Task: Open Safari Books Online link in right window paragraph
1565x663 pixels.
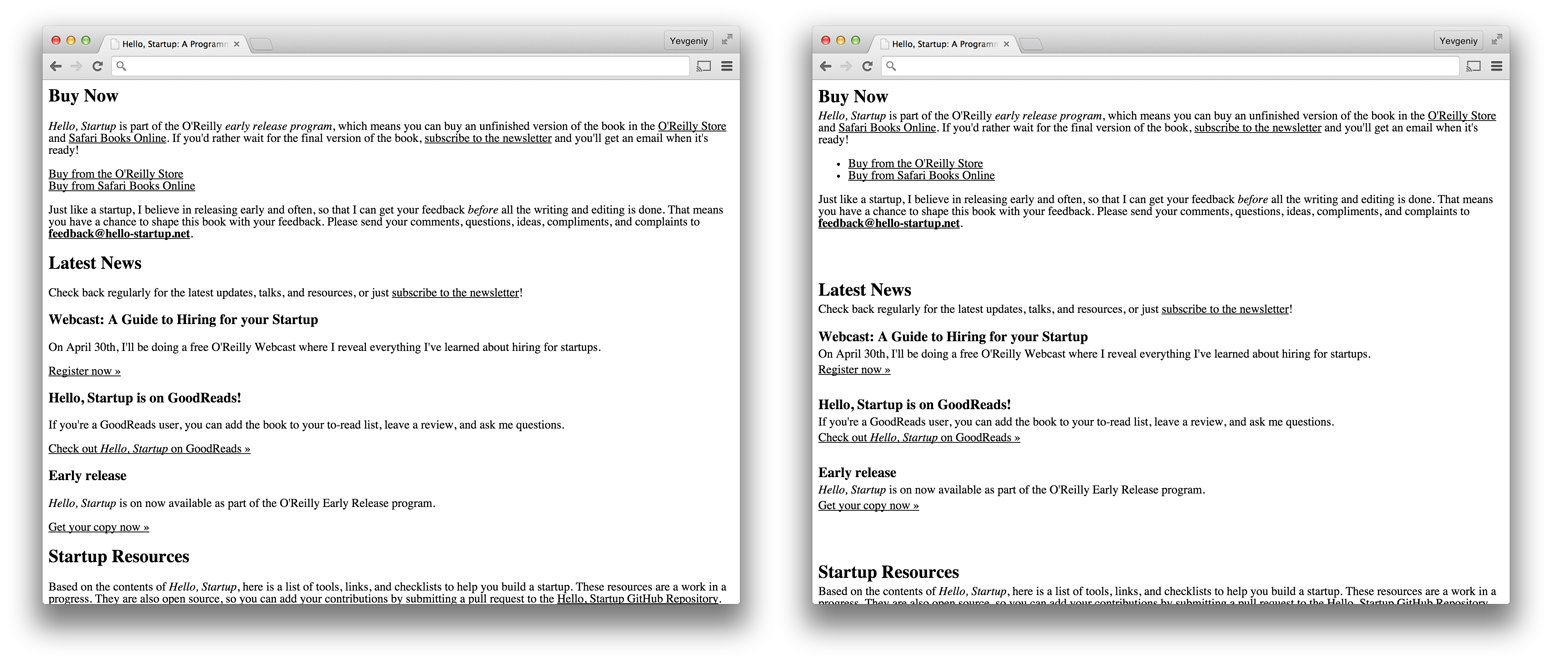Action: [x=887, y=128]
